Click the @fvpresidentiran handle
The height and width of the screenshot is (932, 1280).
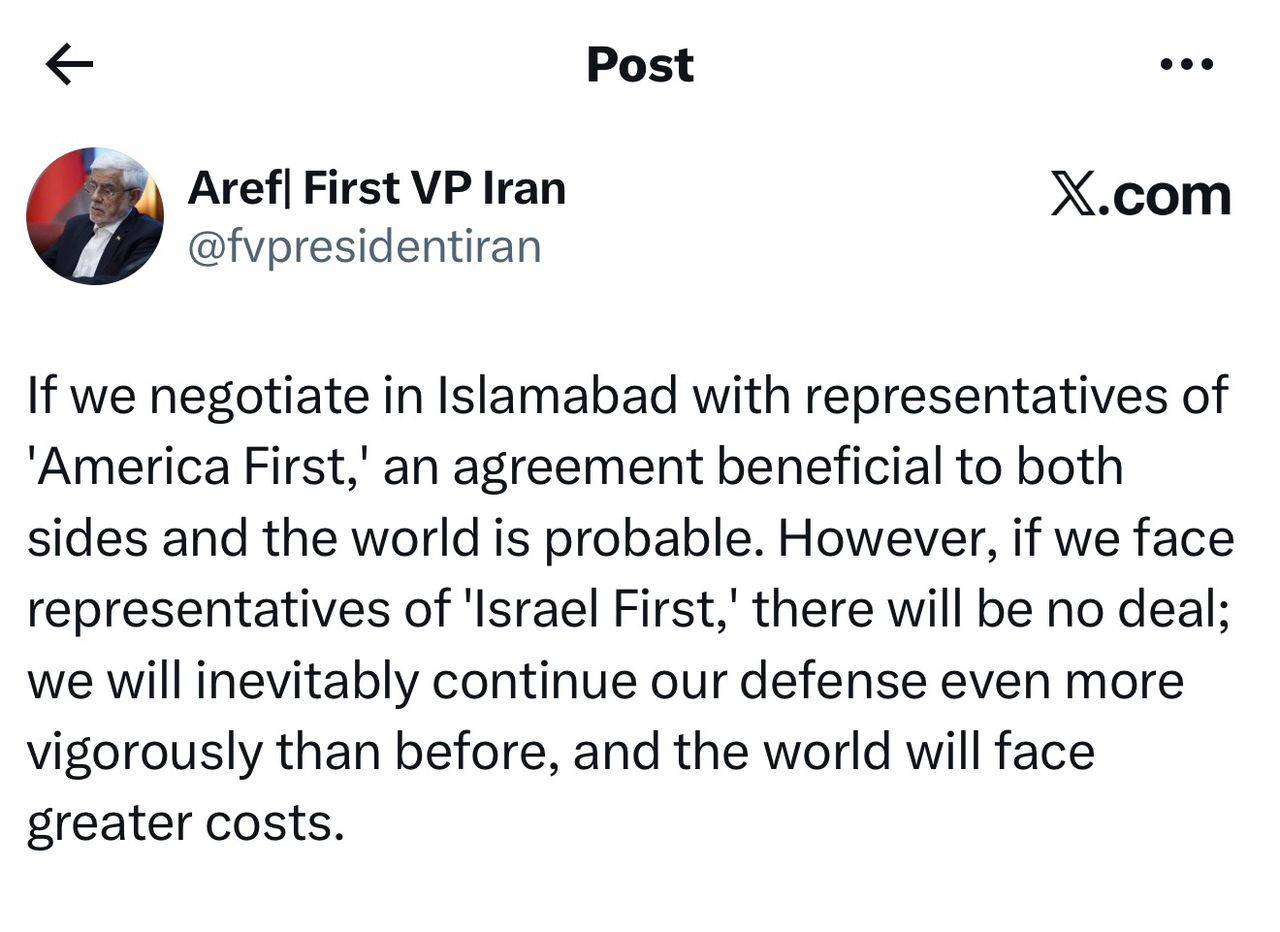tap(364, 246)
